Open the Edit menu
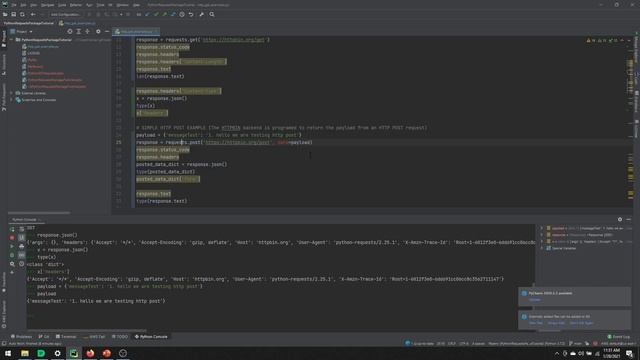The width and height of the screenshot is (640, 360). 23,5
